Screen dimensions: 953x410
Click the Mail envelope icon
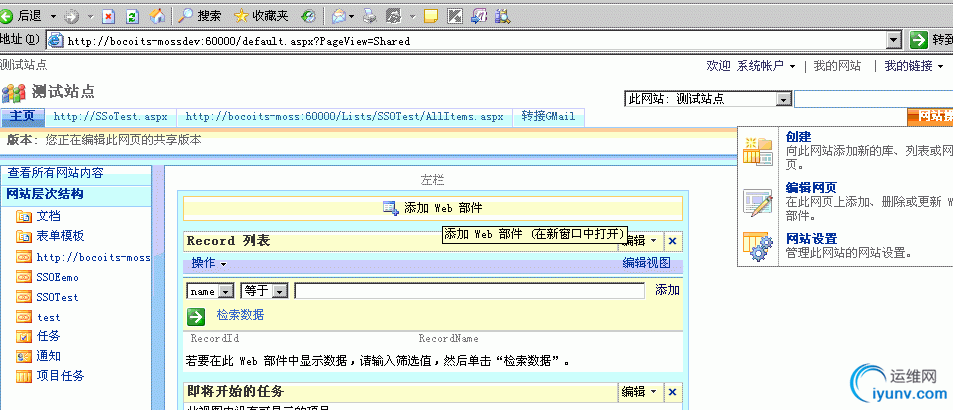(x=339, y=16)
